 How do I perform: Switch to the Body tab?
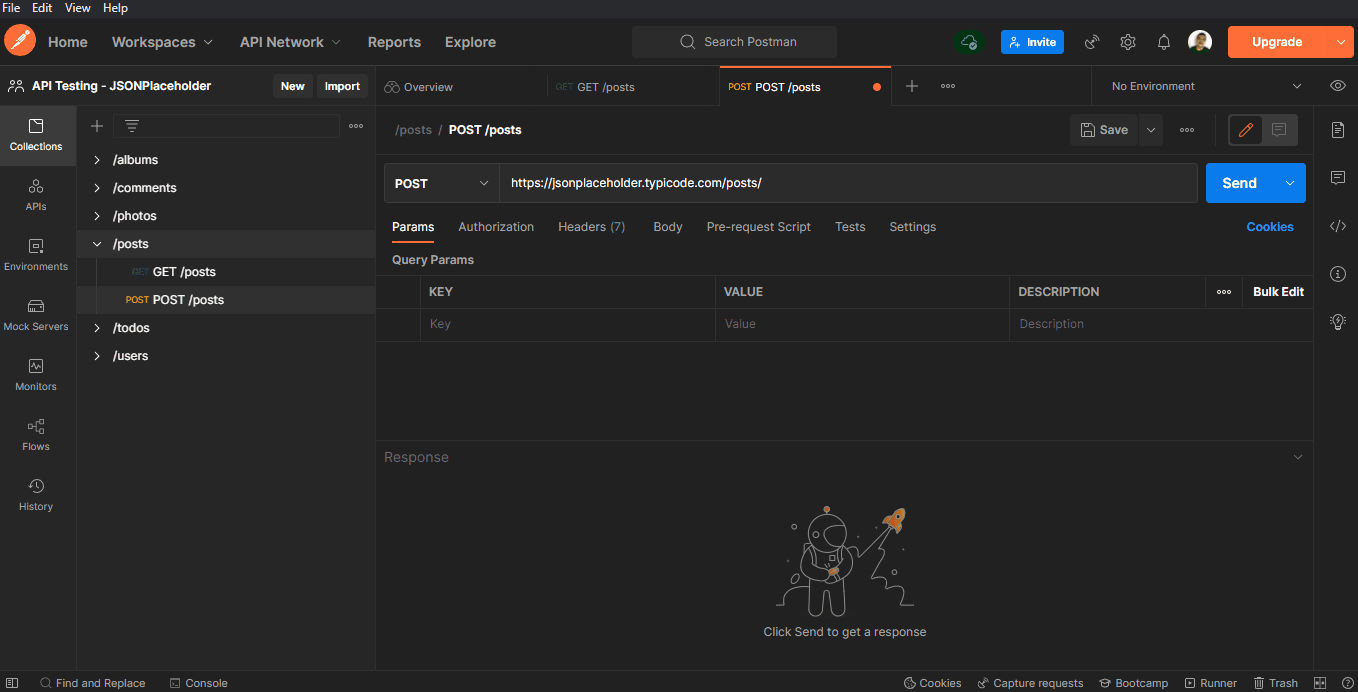point(667,227)
